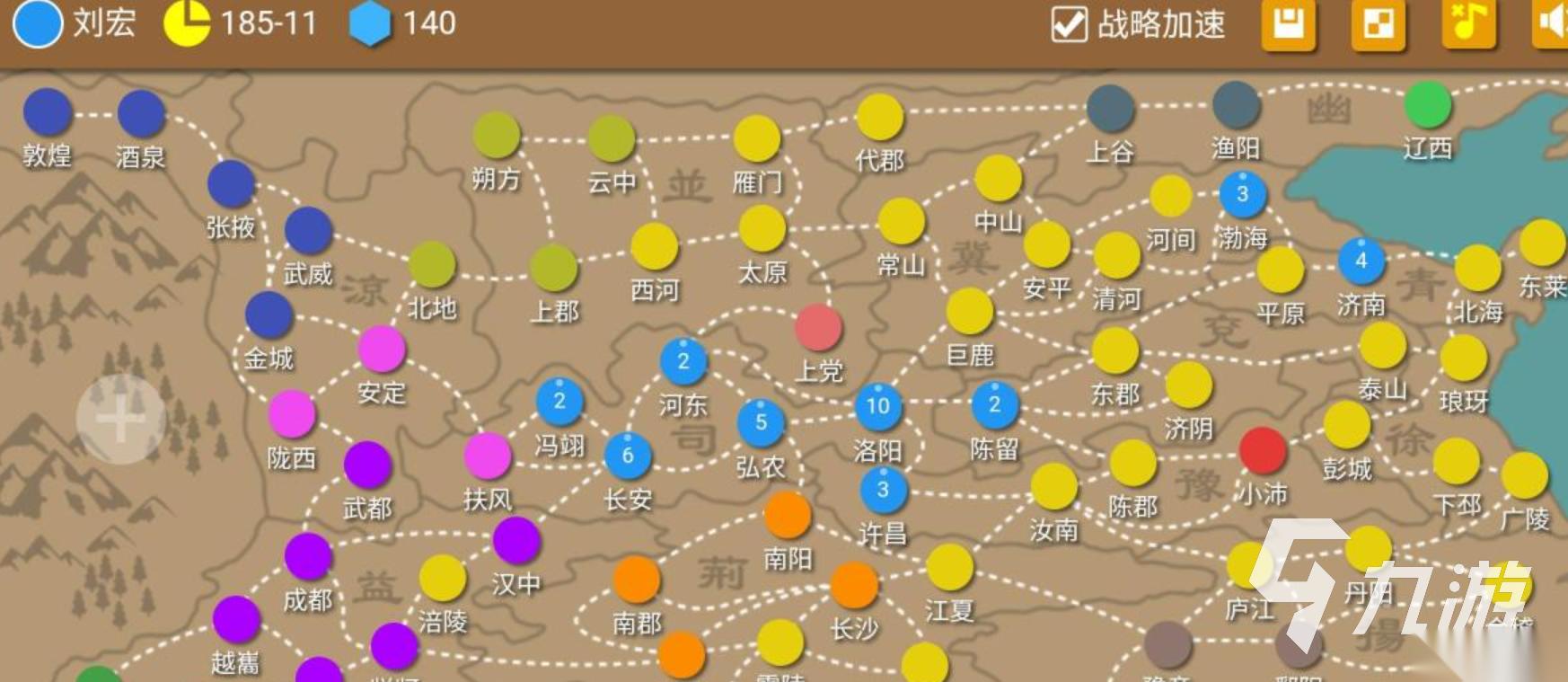Viewport: 1568px width, 682px height.
Task: Click the dark blue 金城 city node
Action: (269, 314)
